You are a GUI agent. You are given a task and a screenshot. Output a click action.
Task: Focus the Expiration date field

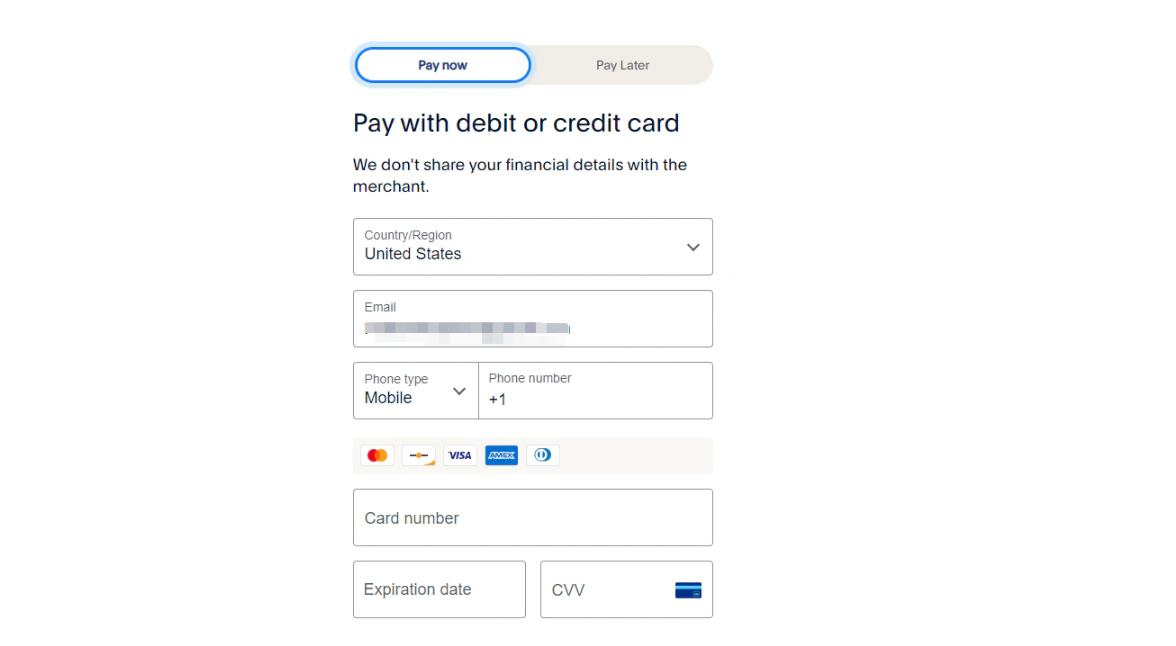click(439, 590)
